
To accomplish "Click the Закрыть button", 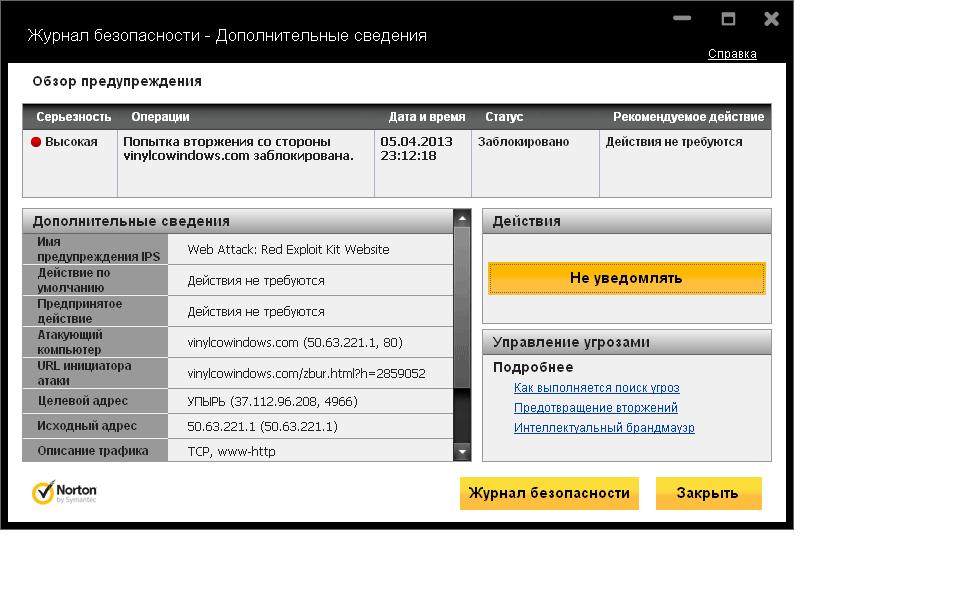I will click(708, 493).
